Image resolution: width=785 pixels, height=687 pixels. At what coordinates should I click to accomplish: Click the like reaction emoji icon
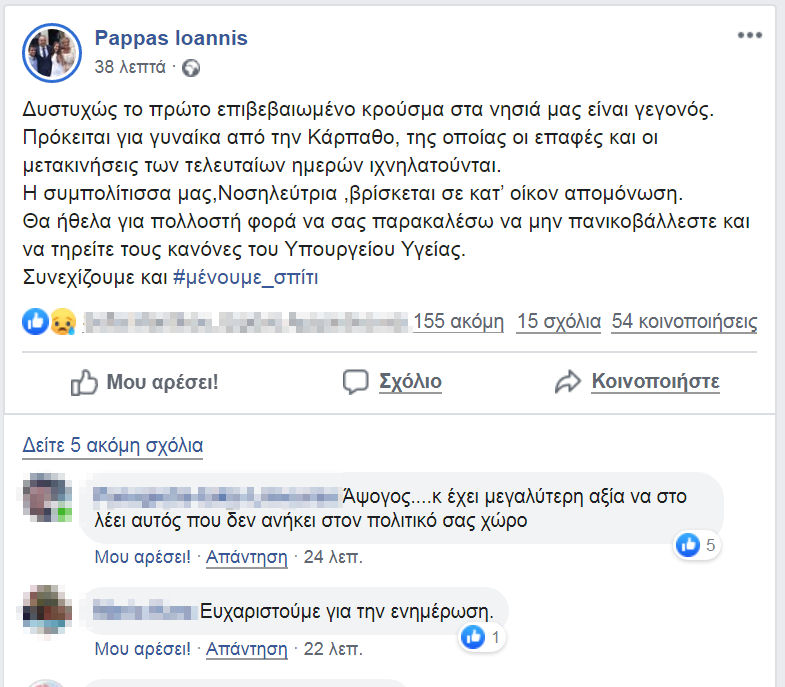point(35,321)
